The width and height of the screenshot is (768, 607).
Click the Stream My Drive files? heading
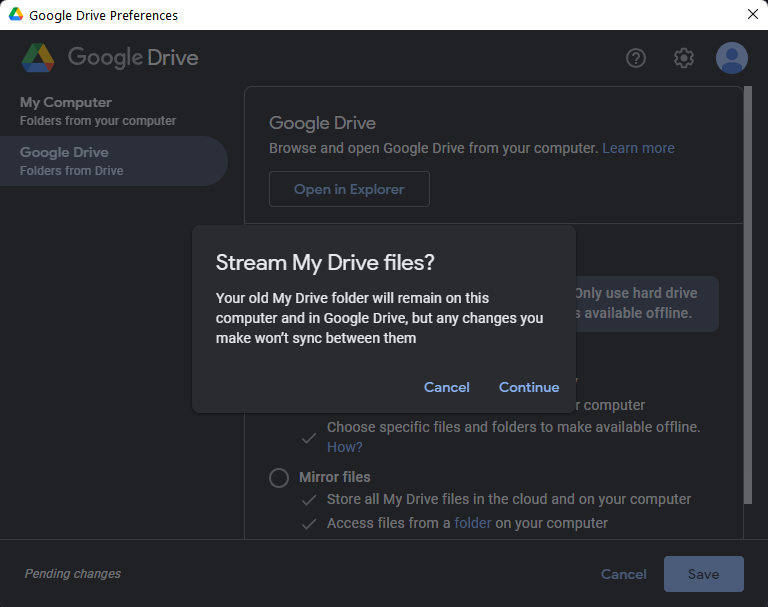(325, 263)
